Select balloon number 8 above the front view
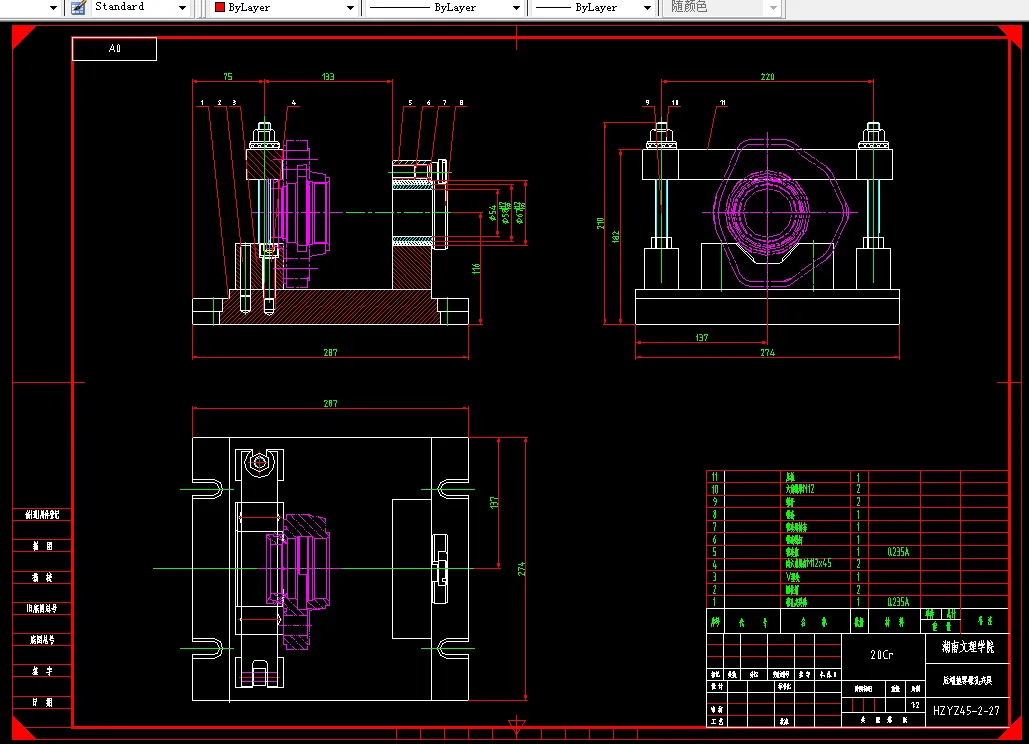This screenshot has height=744, width=1029. (x=461, y=103)
